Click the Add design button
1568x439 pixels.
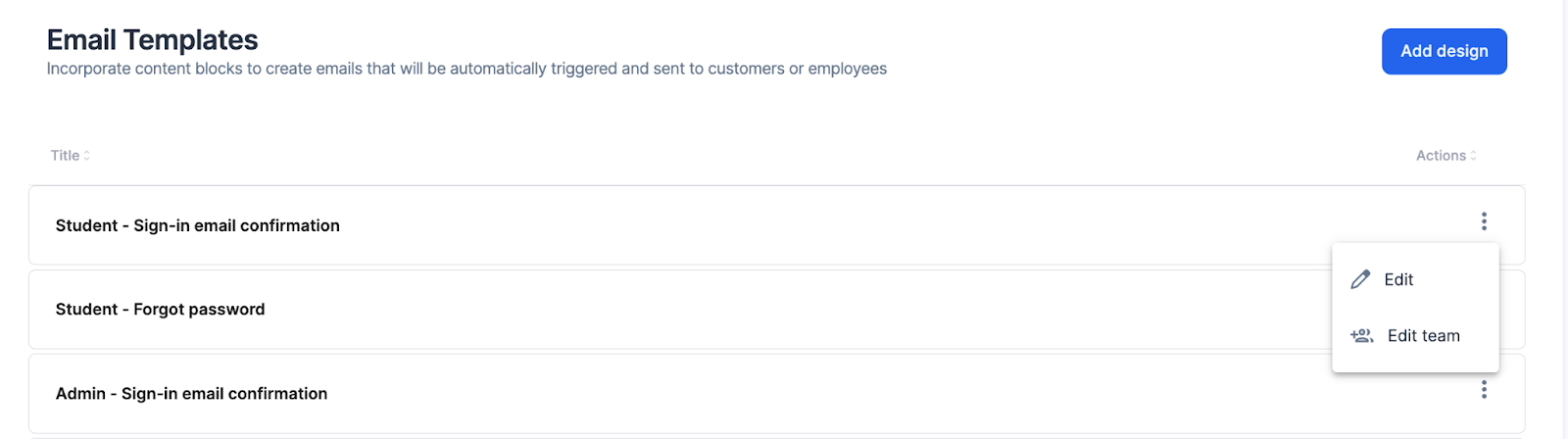1445,51
